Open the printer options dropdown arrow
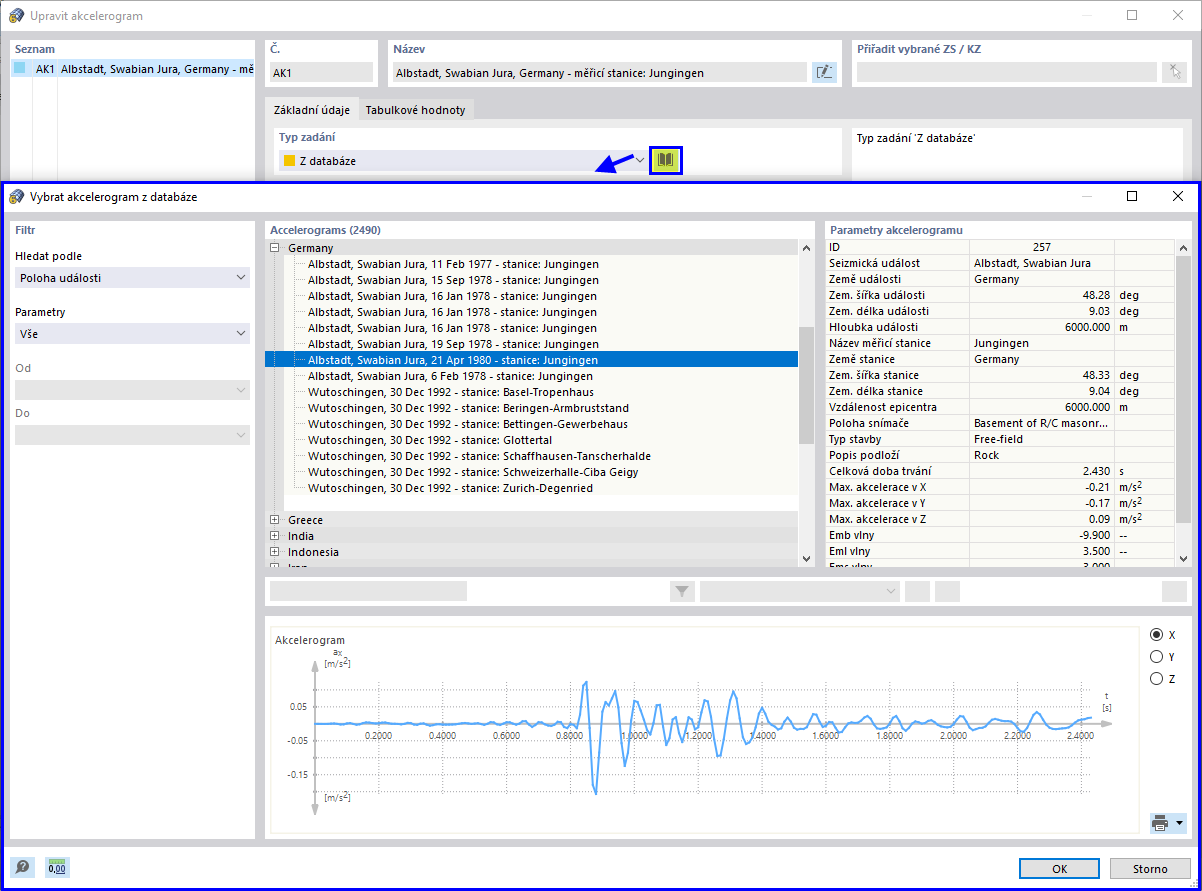This screenshot has height=891, width=1202. click(x=1179, y=823)
